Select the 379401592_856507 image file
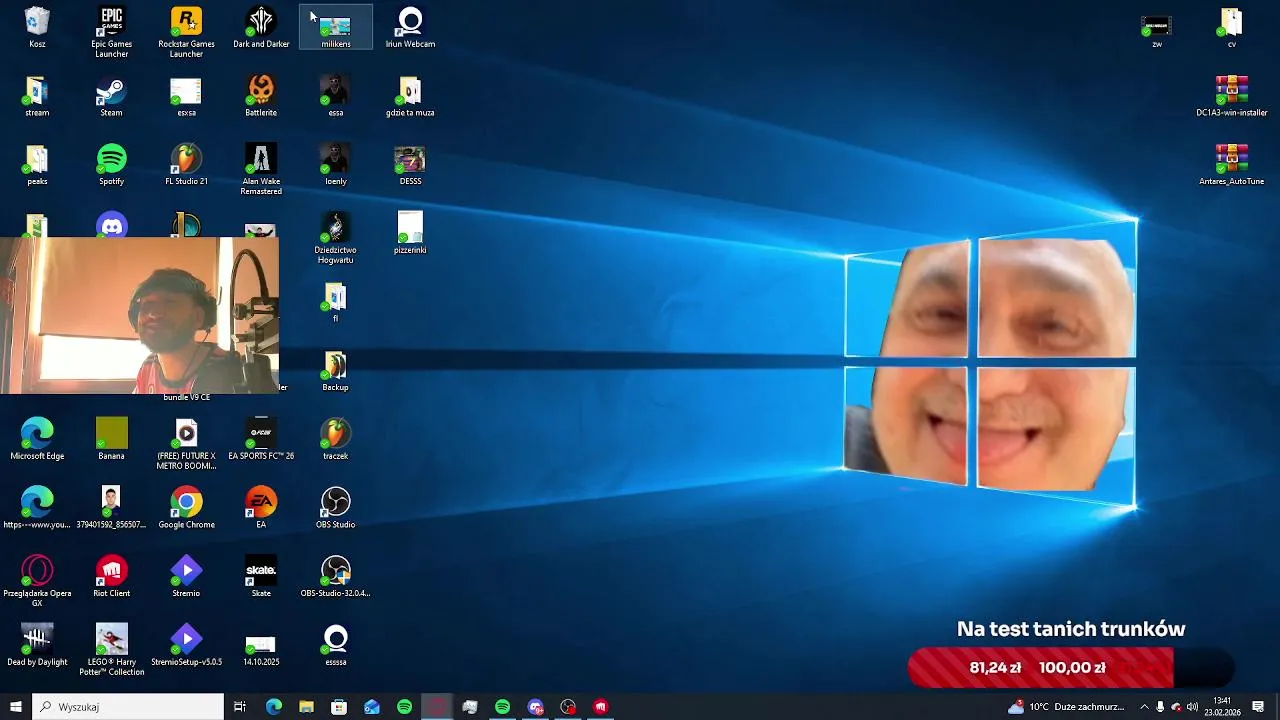 [111, 509]
